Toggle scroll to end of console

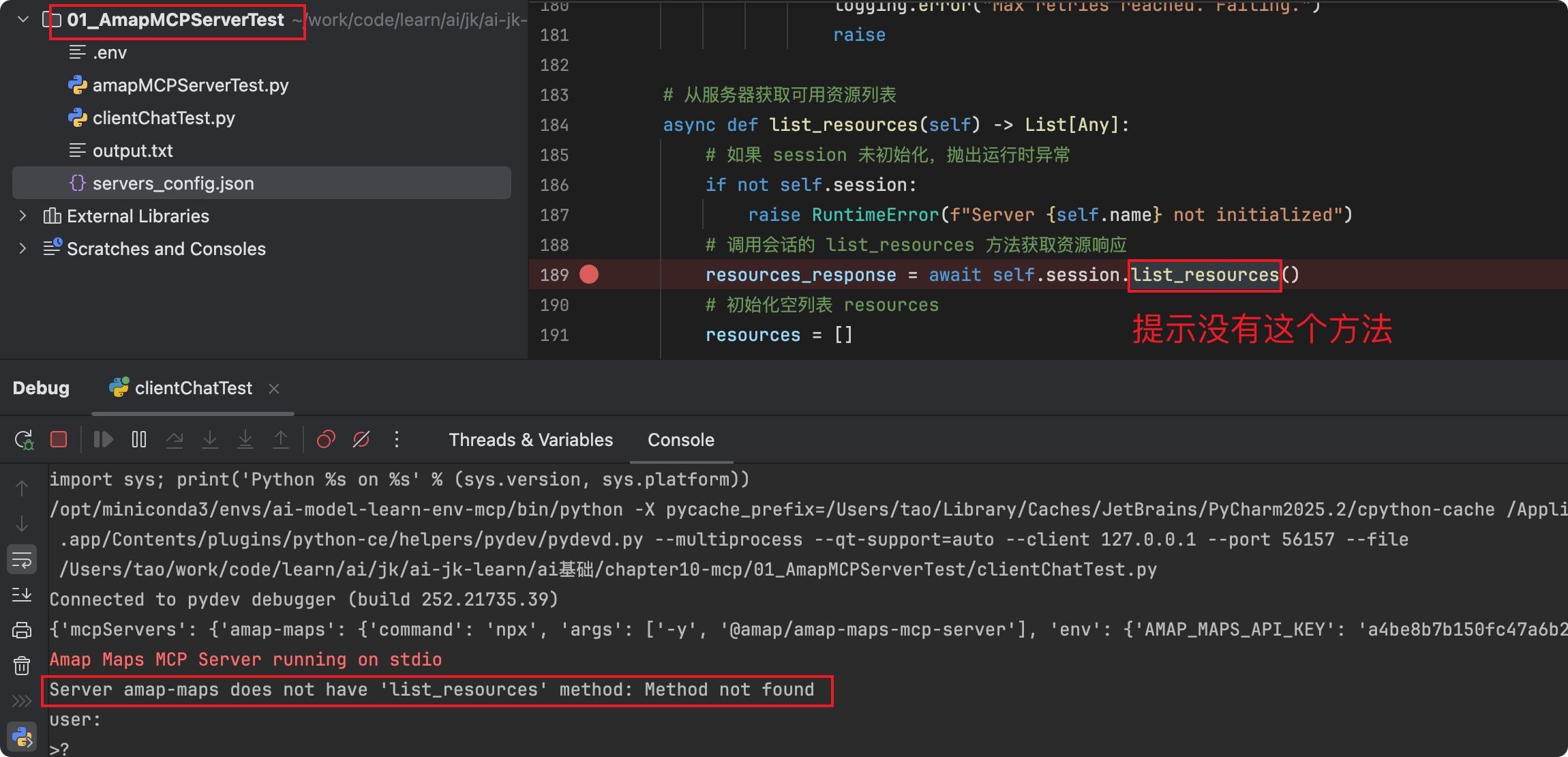tap(22, 595)
